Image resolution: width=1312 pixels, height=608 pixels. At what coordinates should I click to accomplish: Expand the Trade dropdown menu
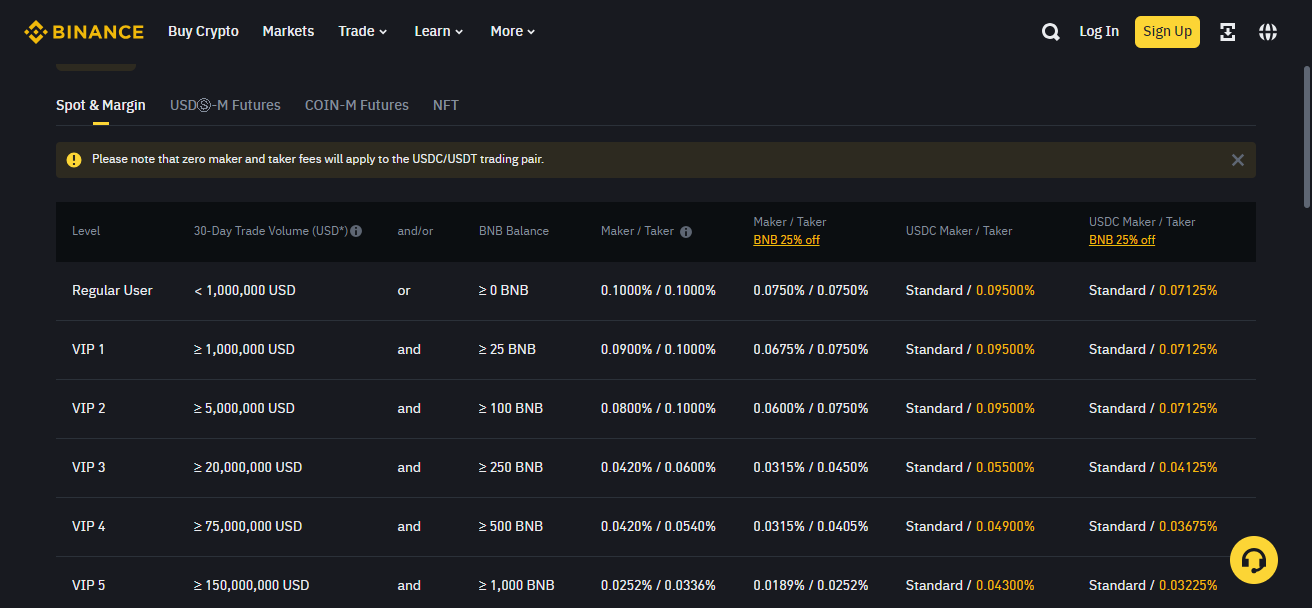click(x=363, y=31)
